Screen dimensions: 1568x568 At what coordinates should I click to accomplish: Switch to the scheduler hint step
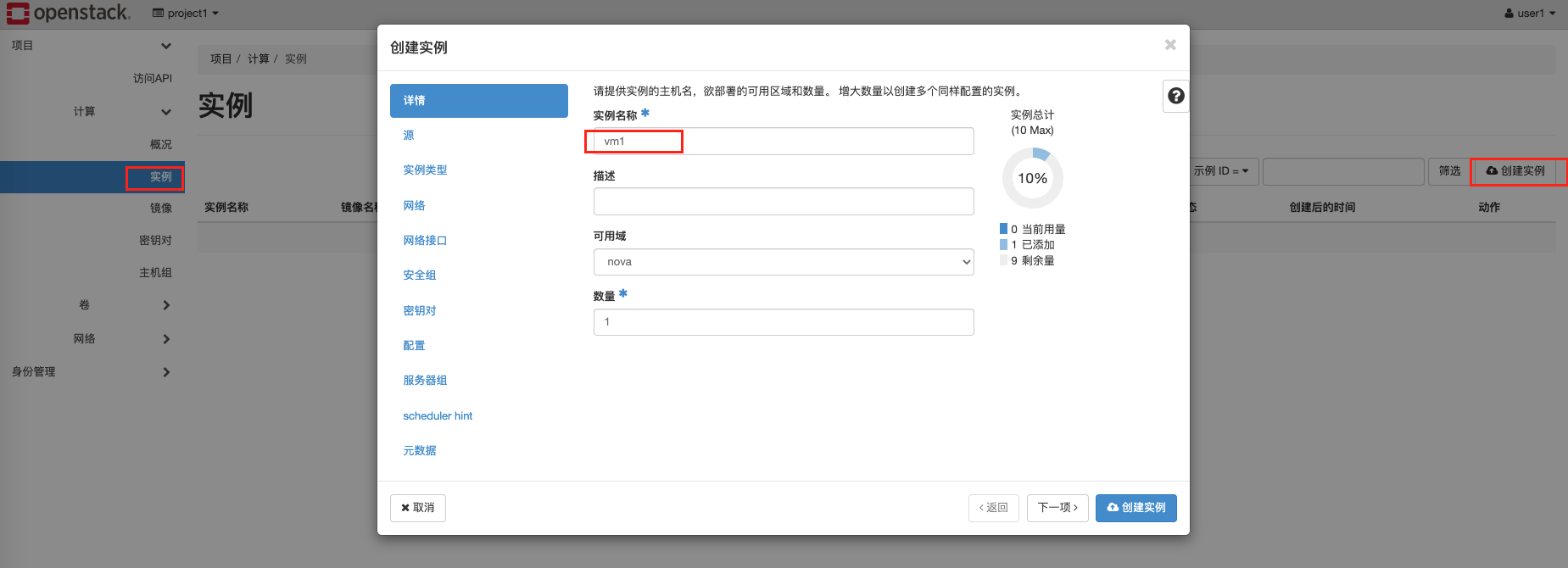click(438, 415)
